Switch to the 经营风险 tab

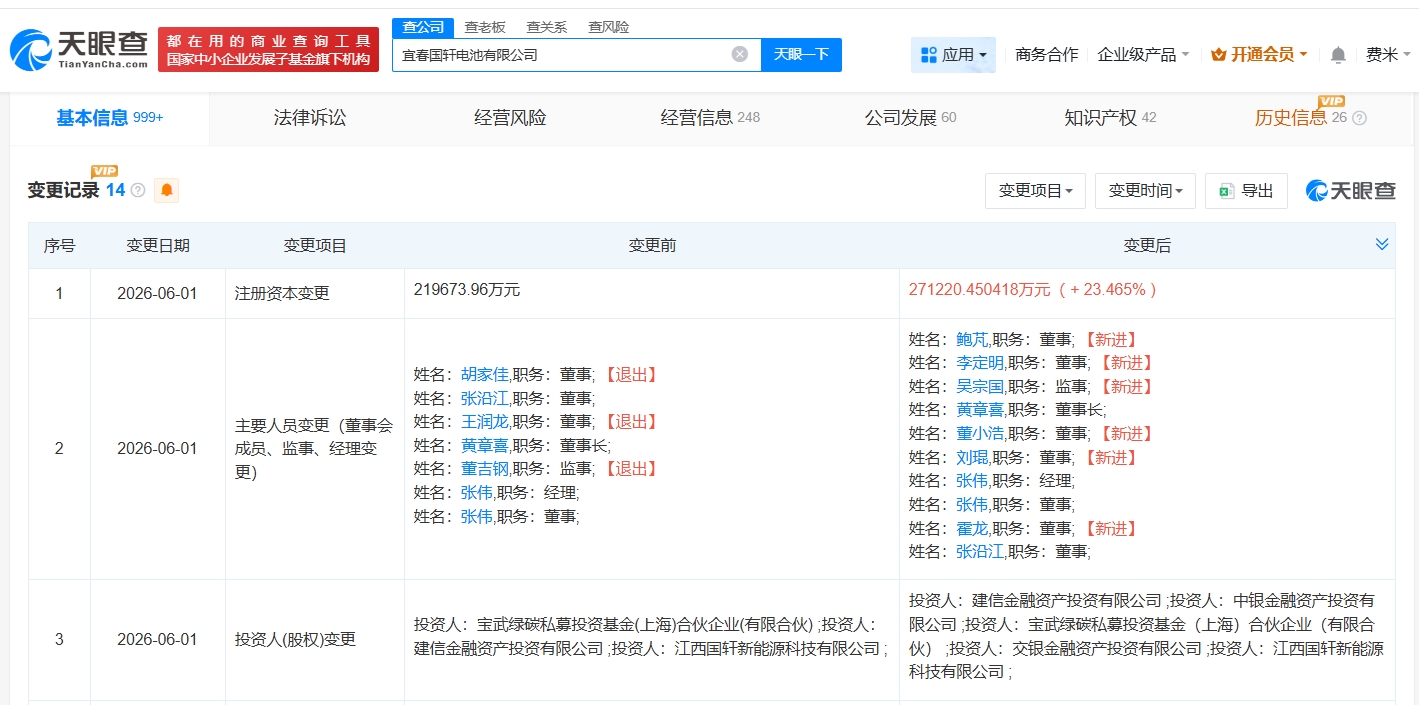[x=510, y=118]
